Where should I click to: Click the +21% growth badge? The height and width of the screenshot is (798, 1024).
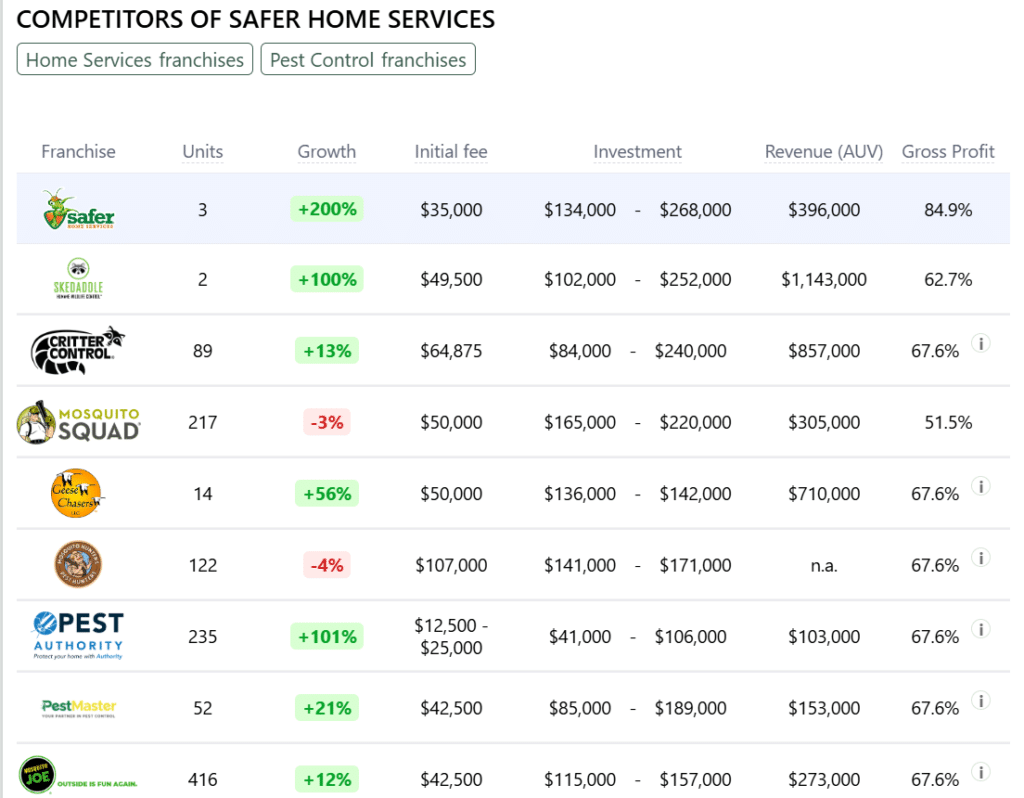click(327, 708)
